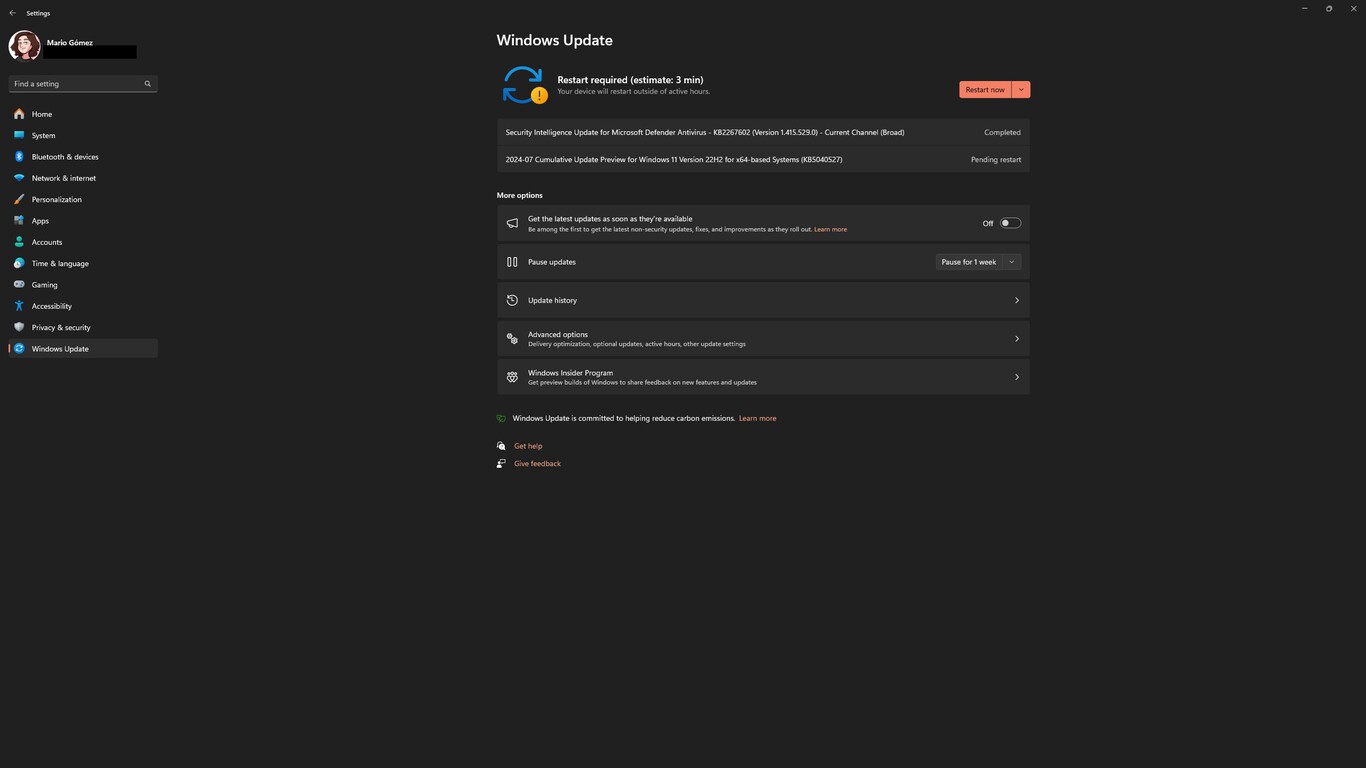
Task: Open Home from the sidebar house icon
Action: point(19,114)
